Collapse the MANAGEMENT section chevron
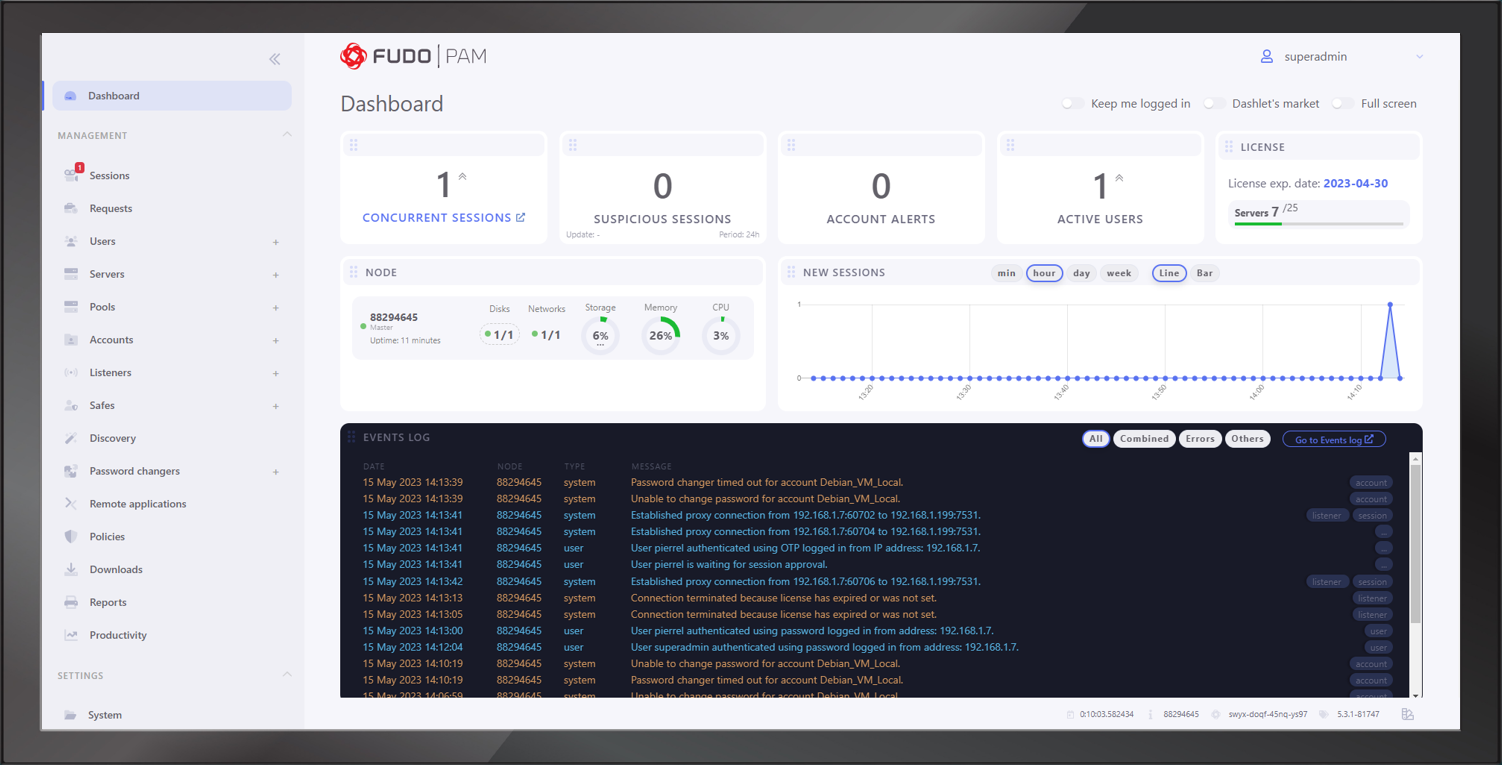 287,134
